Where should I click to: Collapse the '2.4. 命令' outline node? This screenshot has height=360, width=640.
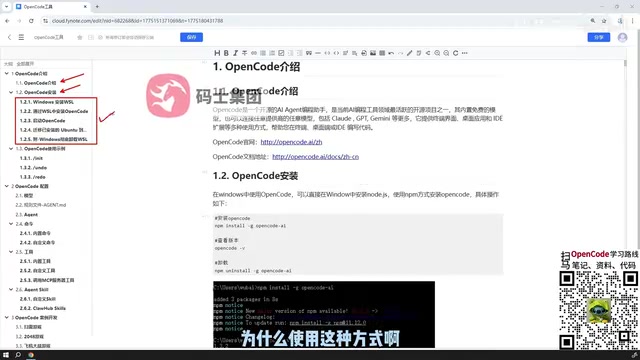pos(11,224)
